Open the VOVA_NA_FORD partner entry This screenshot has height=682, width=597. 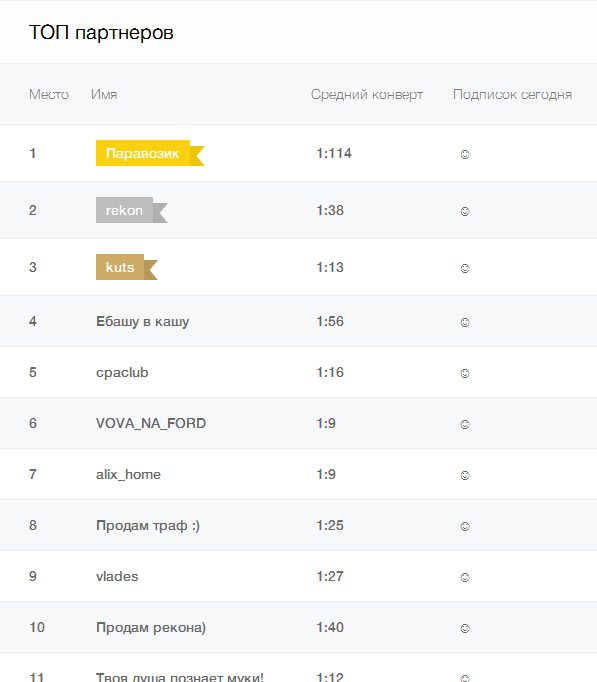coord(151,423)
